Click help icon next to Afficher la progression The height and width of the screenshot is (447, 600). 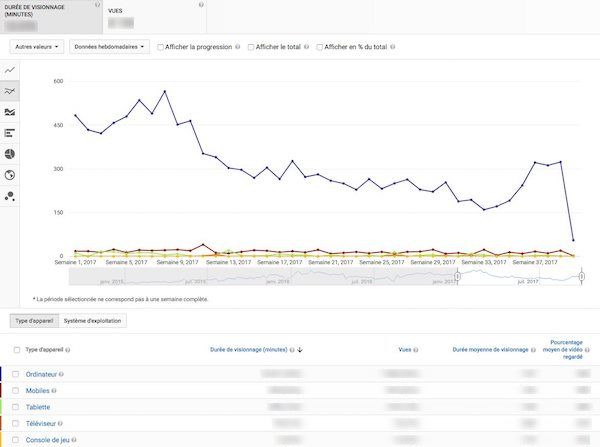pyautogui.click(x=237, y=46)
